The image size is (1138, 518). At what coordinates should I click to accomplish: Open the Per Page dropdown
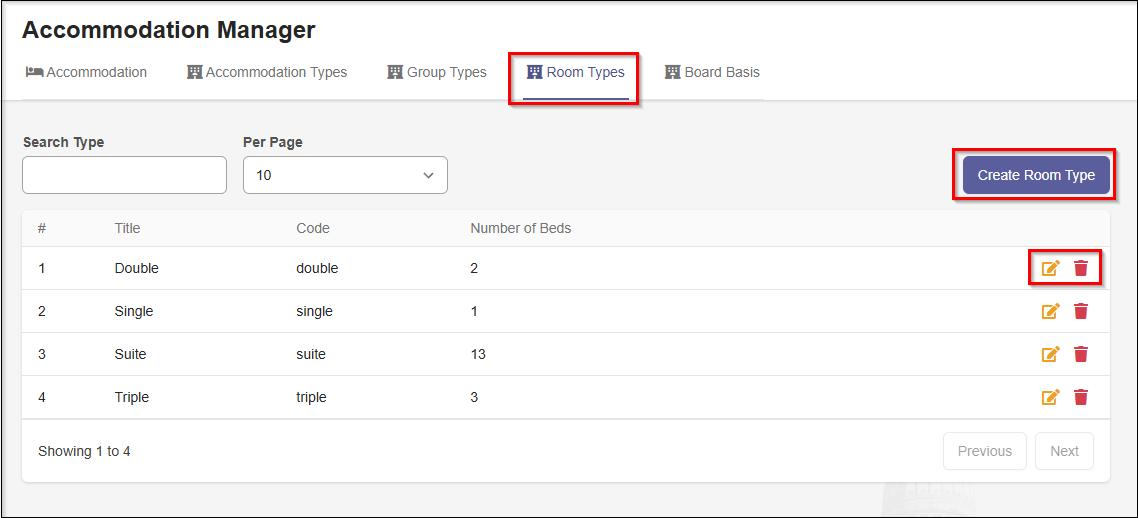(x=345, y=175)
